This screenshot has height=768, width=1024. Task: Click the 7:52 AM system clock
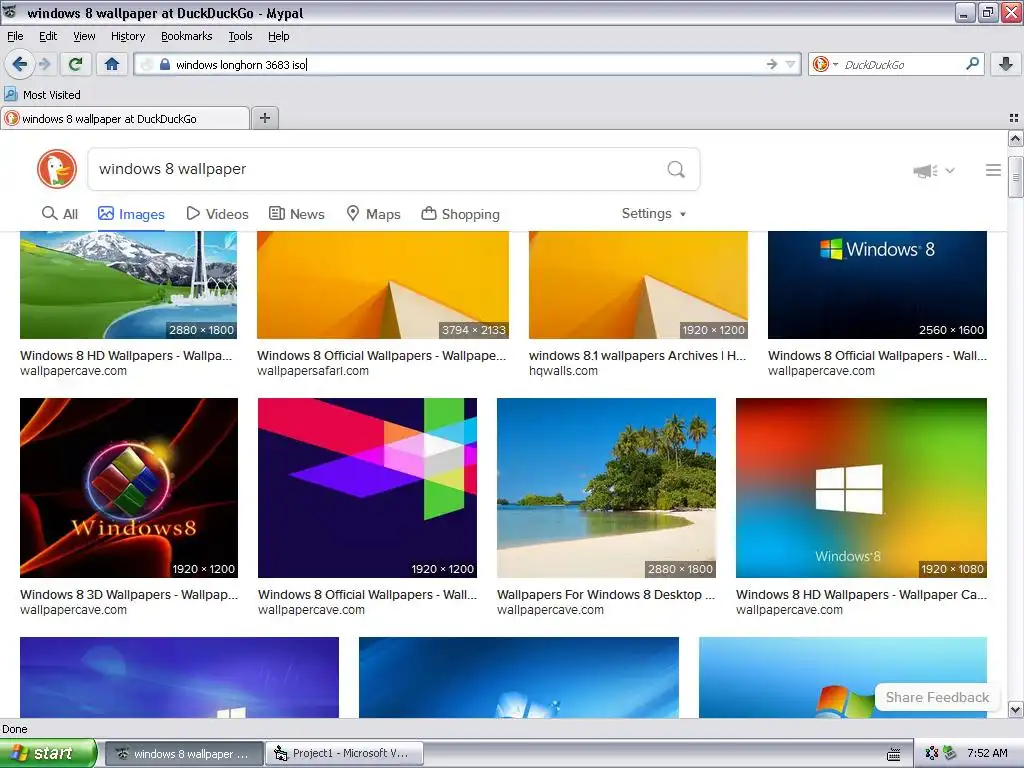(987, 754)
